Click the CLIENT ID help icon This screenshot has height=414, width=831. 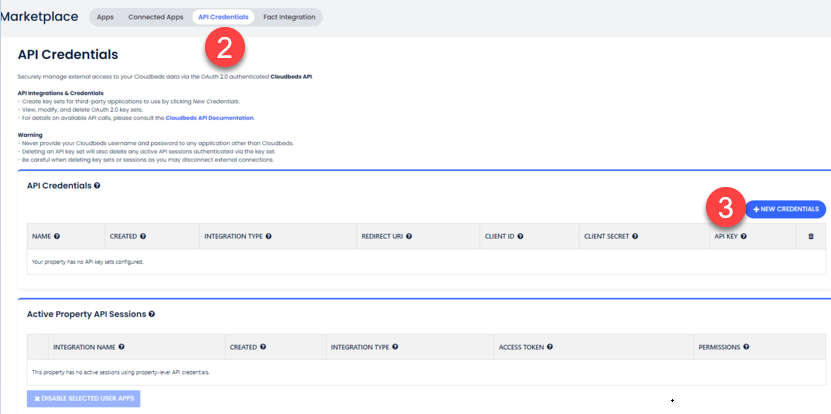(517, 236)
